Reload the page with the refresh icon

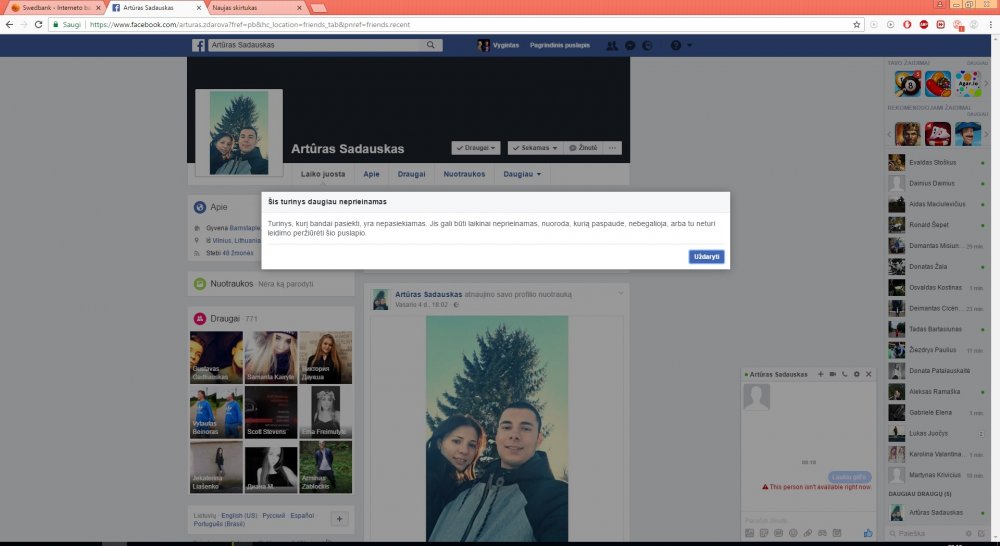tap(38, 24)
